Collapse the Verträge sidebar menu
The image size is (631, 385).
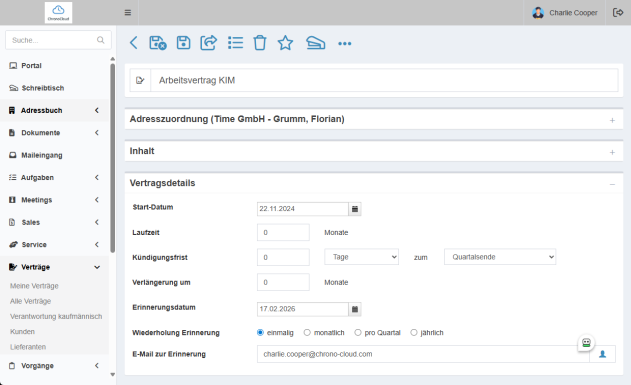coord(54,267)
